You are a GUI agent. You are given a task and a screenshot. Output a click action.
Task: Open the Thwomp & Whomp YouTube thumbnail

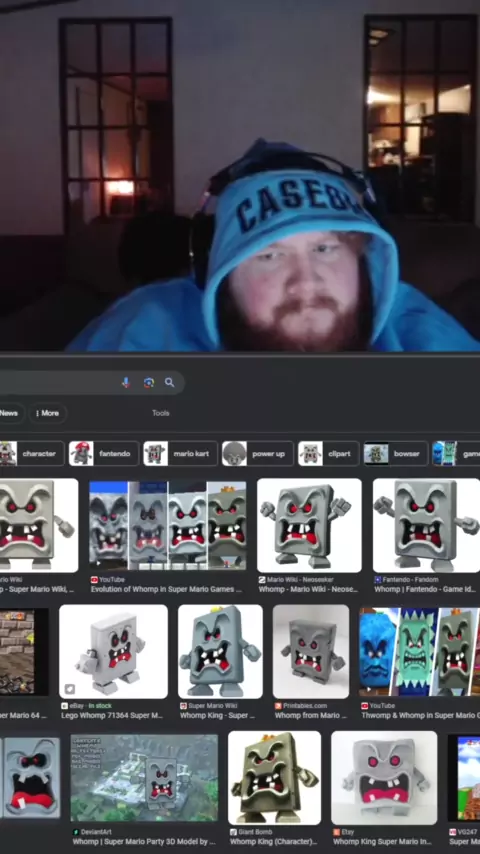pos(420,651)
